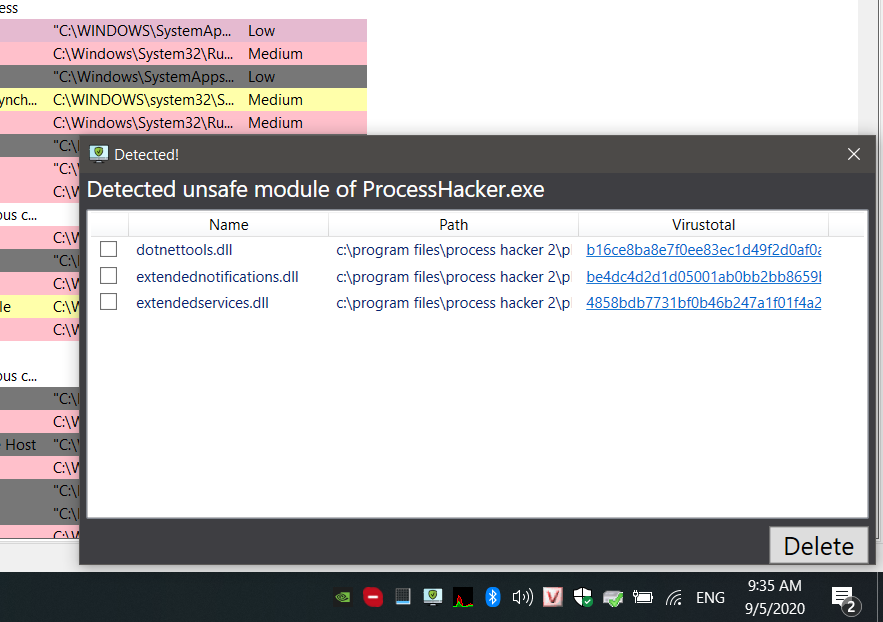Screen dimensions: 883x622
Task: Open the NVIDIA tray icon
Action: (342, 597)
